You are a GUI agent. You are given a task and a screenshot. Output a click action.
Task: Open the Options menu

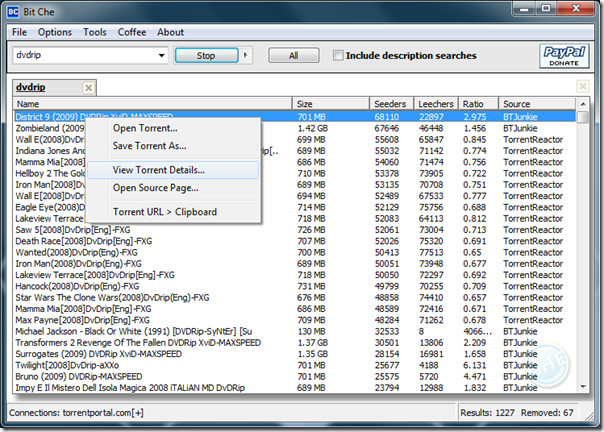coord(55,32)
